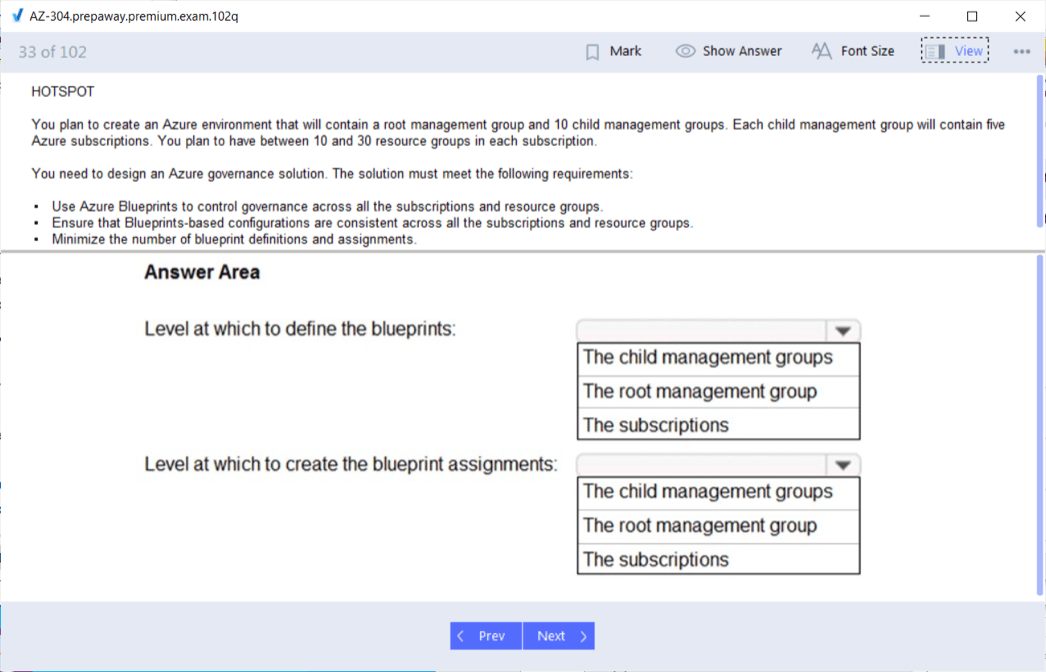Click the Answer Area heading
Screen dimensions: 1046x672
pos(202,272)
